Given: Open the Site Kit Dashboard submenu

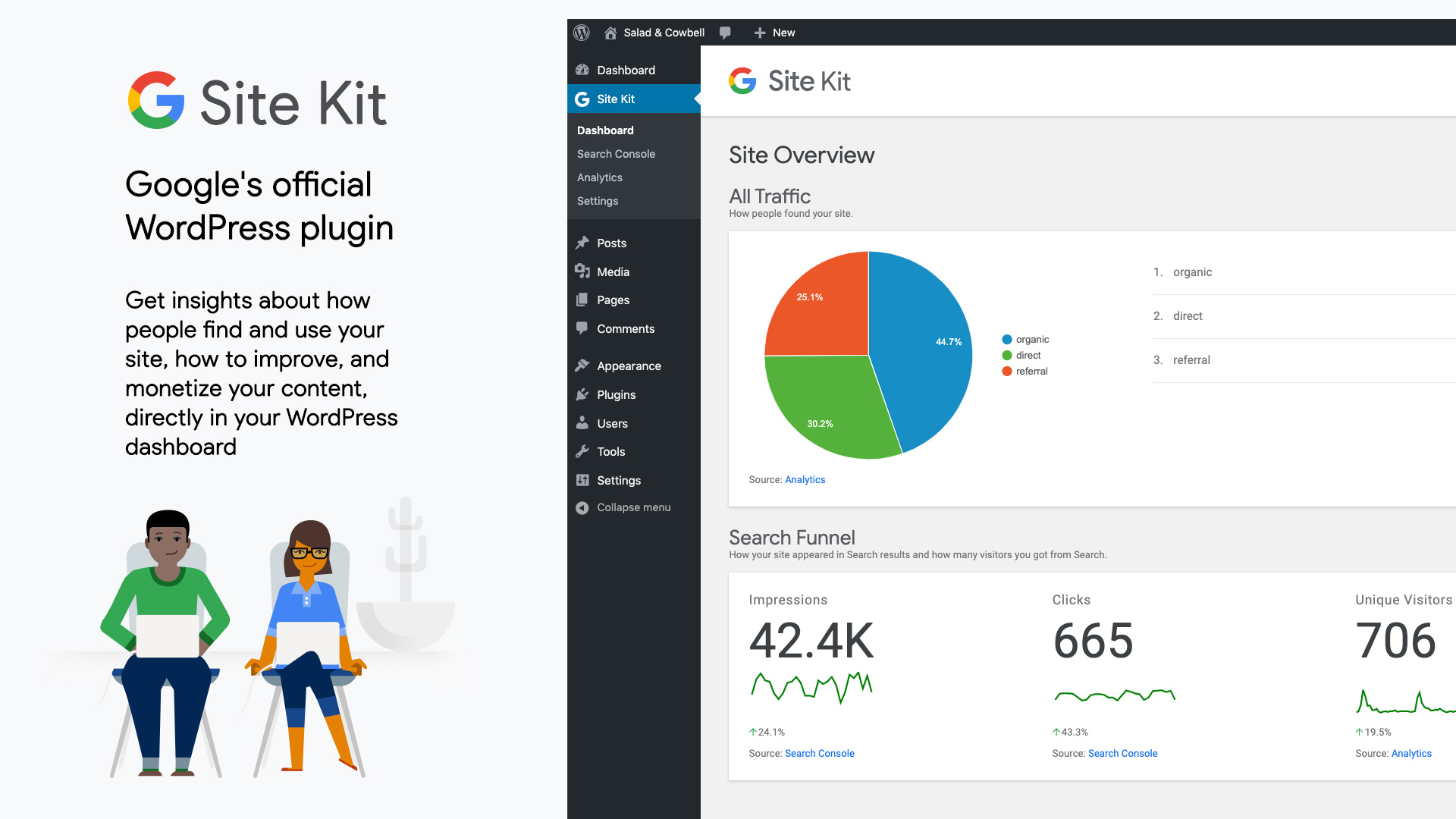Looking at the screenshot, I should pyautogui.click(x=605, y=130).
